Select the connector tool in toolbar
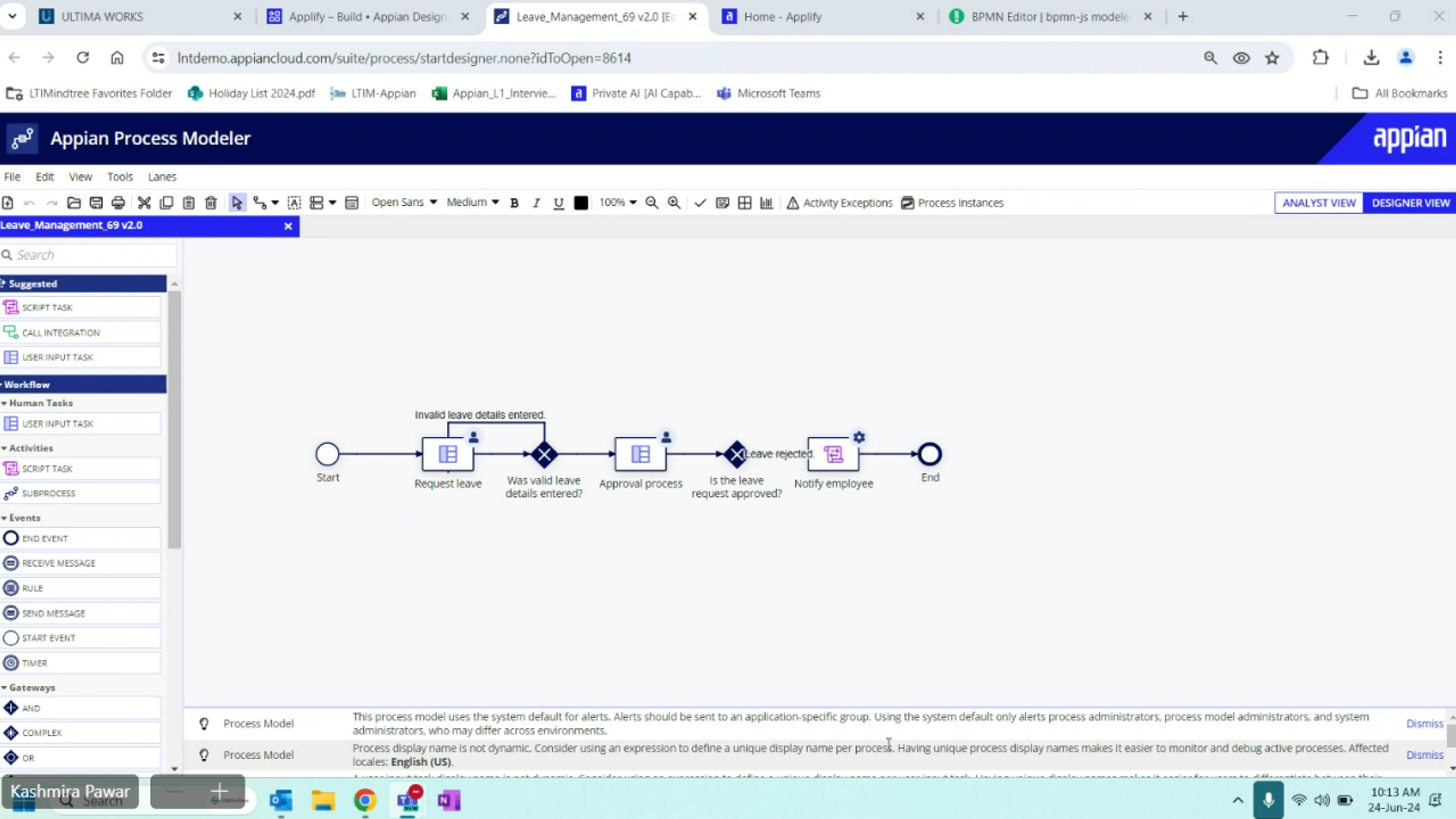This screenshot has width=1456, height=819. pos(260,203)
